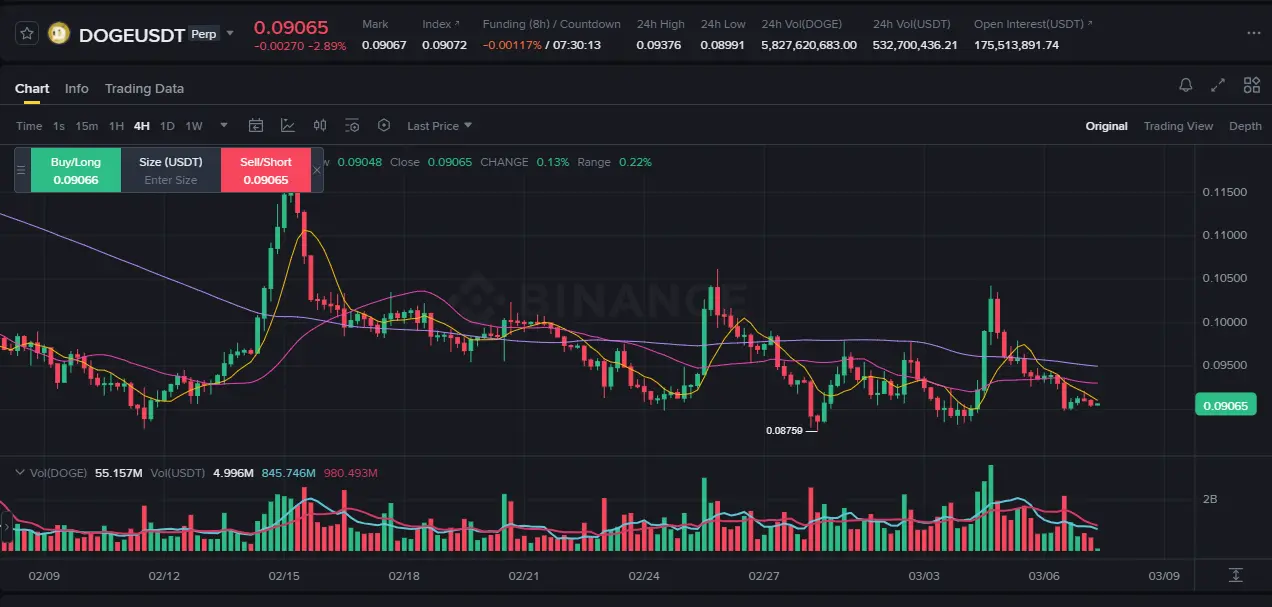Select the 1D chart interval

click(x=167, y=126)
